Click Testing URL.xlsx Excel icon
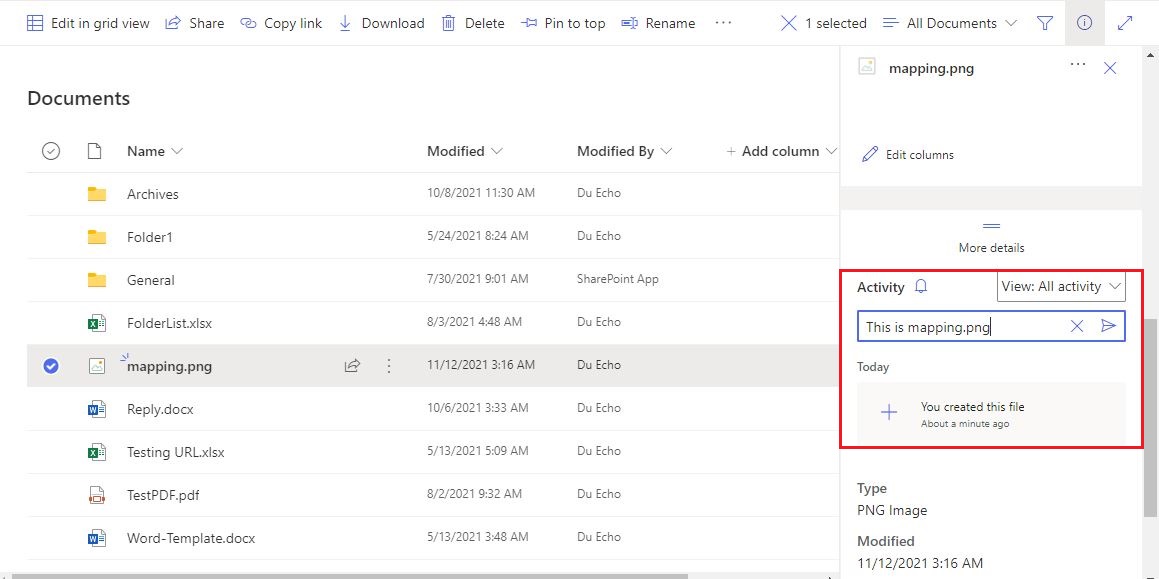The image size is (1159, 579). pos(97,452)
